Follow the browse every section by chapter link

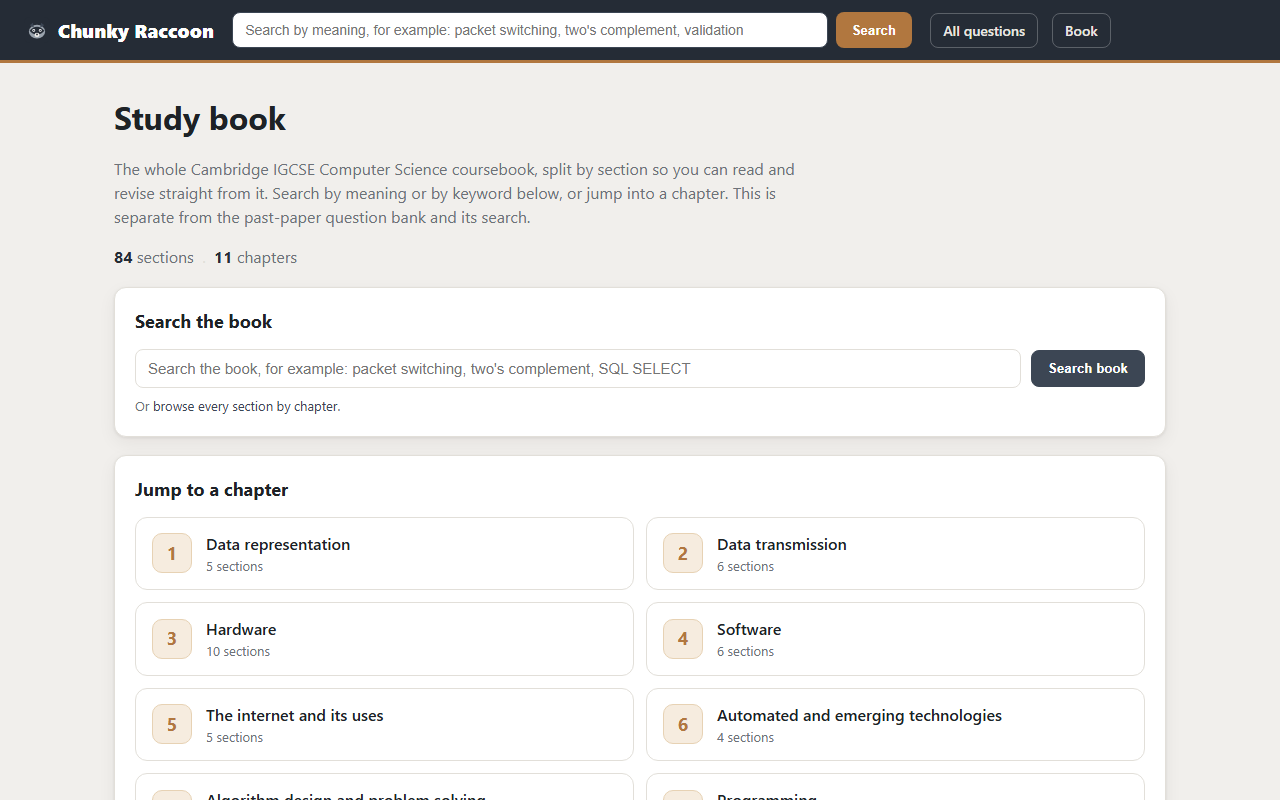click(246, 407)
